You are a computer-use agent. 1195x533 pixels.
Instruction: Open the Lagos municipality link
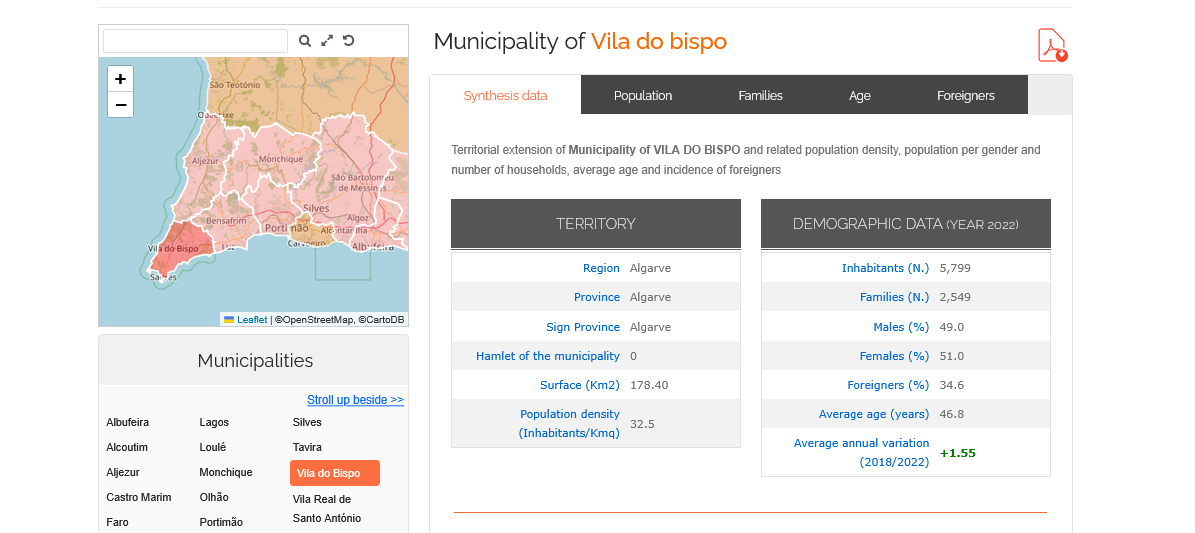(x=214, y=422)
